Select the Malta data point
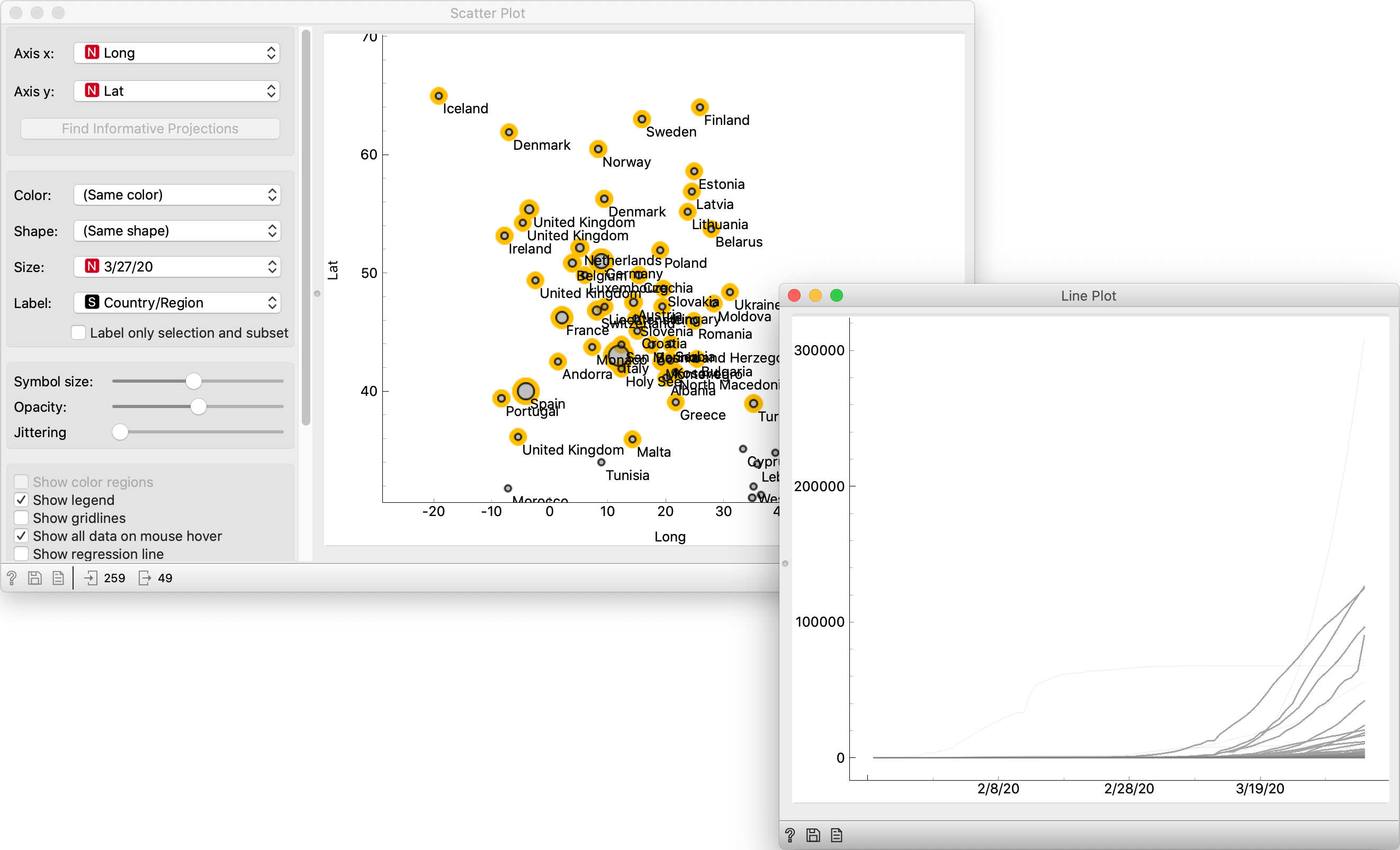This screenshot has height=850, width=1400. click(x=632, y=439)
